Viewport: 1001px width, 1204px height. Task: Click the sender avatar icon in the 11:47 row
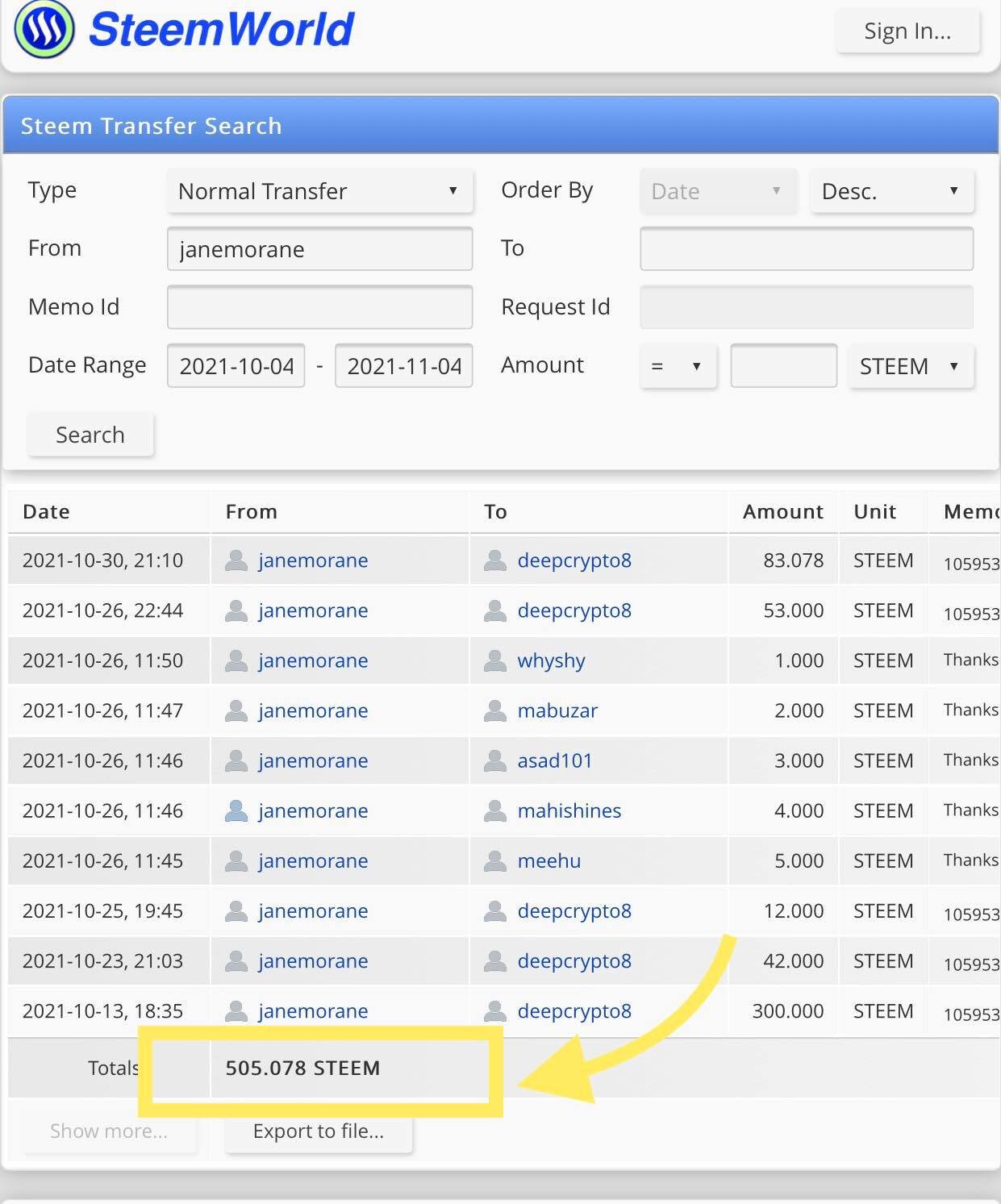(x=236, y=710)
